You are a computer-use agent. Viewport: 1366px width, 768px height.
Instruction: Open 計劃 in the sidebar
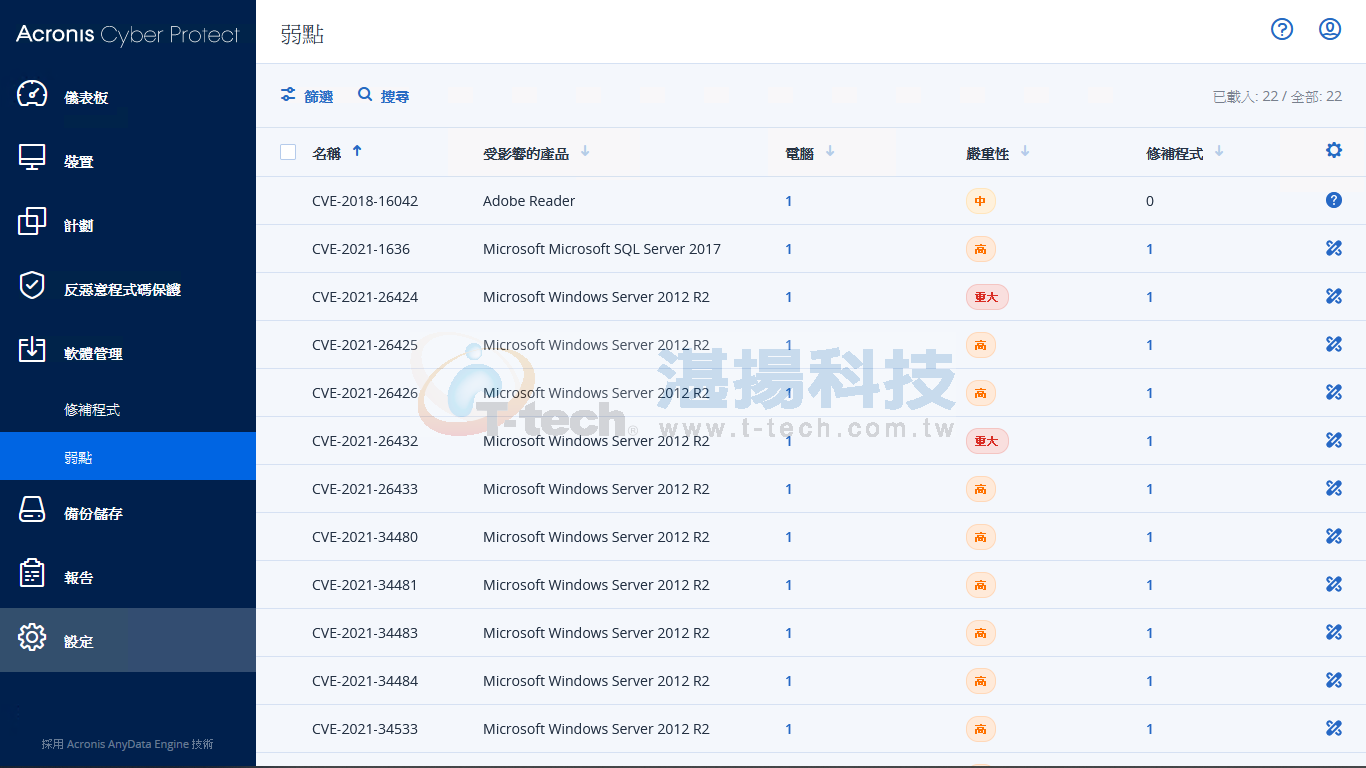(x=128, y=224)
